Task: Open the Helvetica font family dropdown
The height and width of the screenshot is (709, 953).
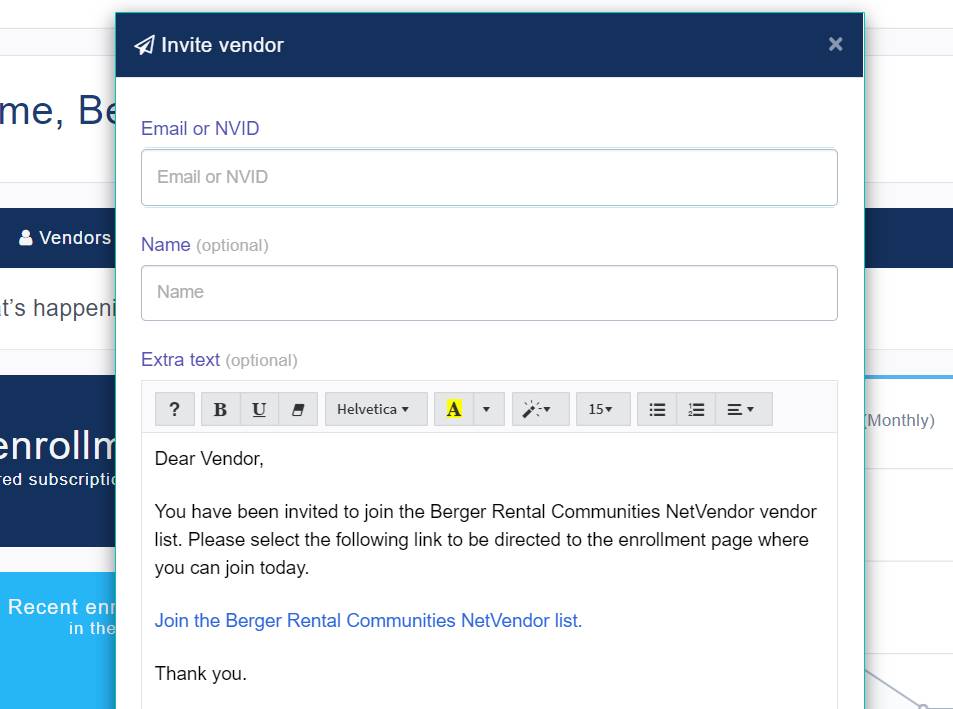Action: pos(376,409)
